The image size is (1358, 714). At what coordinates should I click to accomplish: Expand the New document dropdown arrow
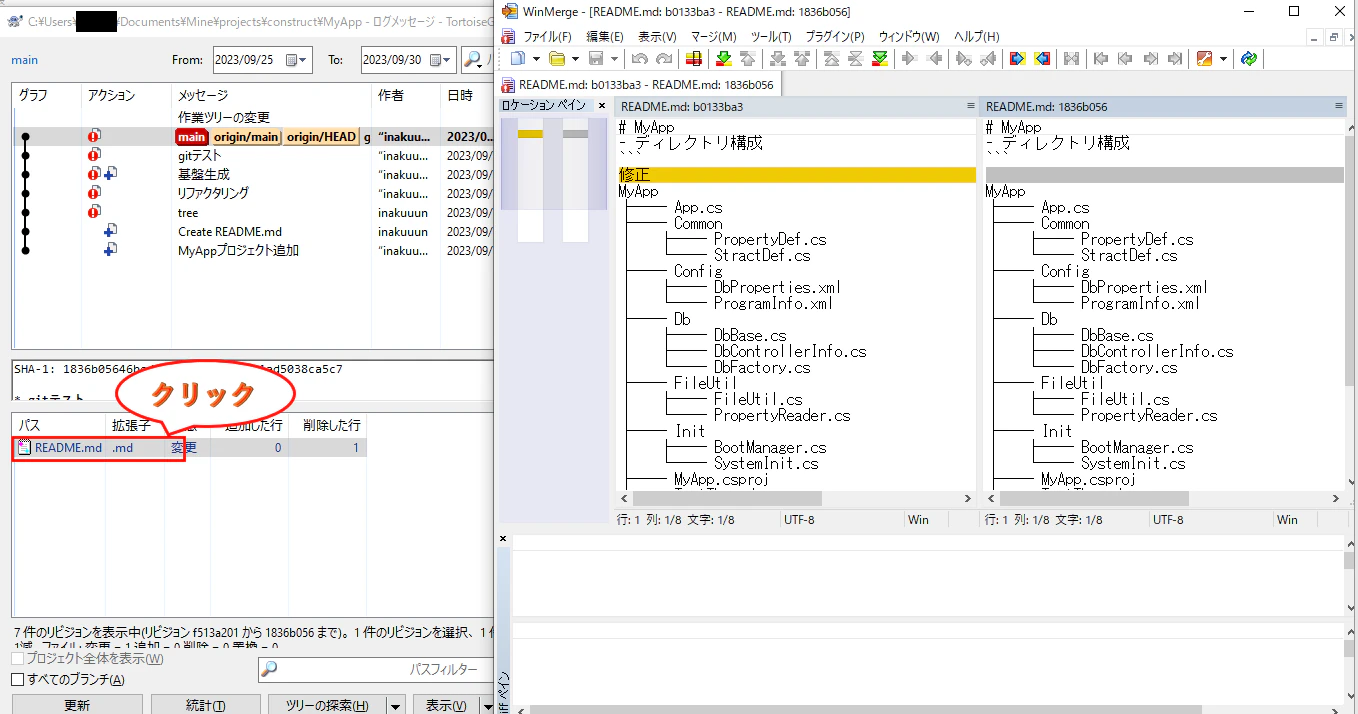click(x=536, y=59)
